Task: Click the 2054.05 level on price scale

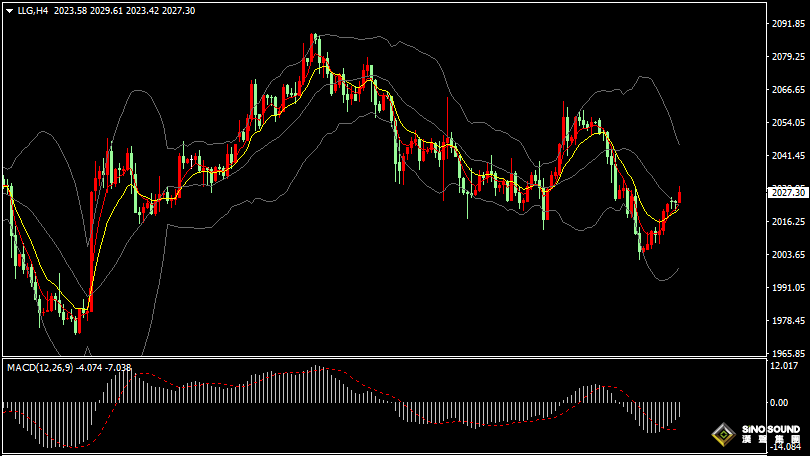Action: click(x=788, y=123)
